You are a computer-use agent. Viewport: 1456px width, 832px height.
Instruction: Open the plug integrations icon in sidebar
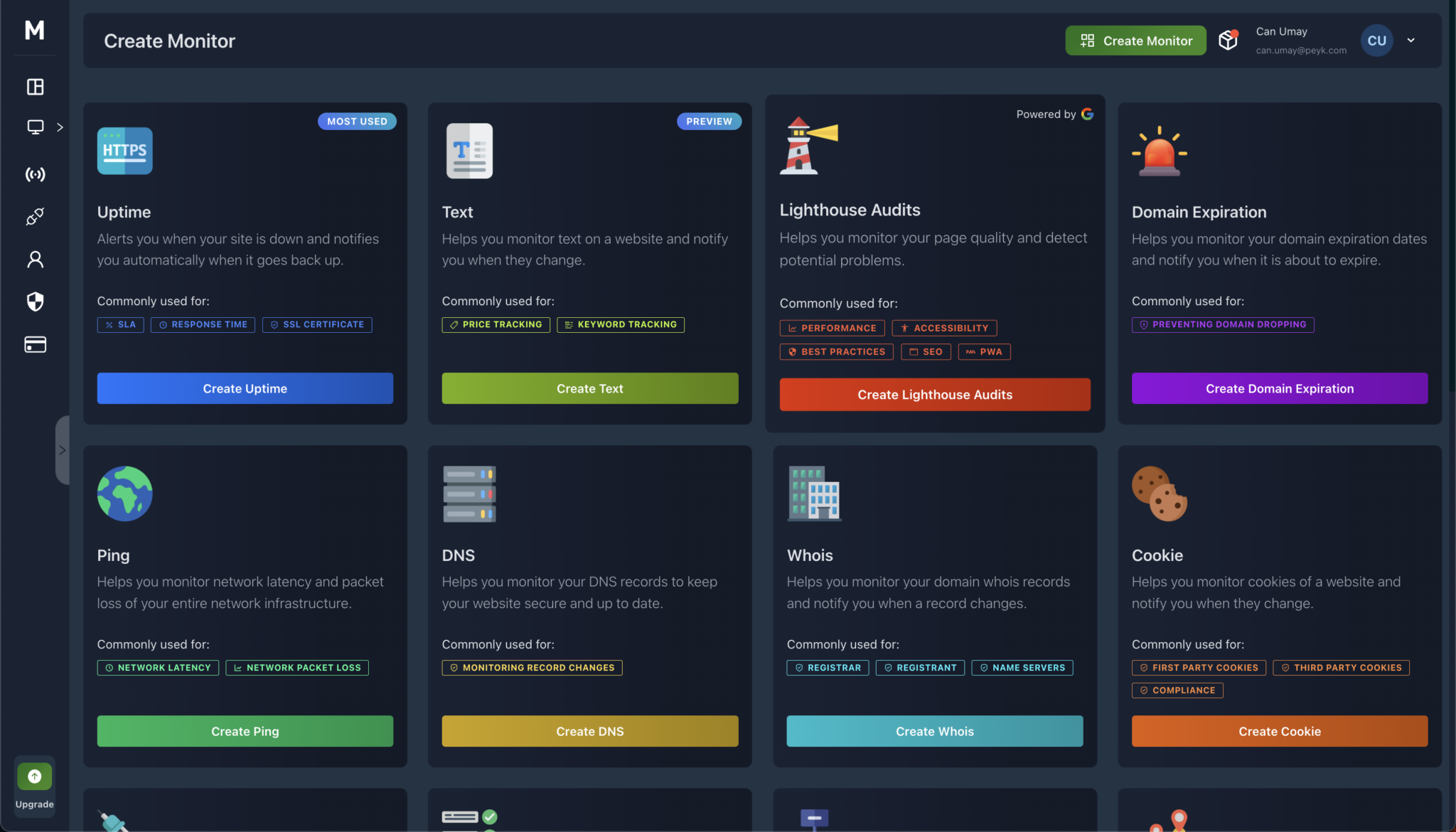coord(35,216)
